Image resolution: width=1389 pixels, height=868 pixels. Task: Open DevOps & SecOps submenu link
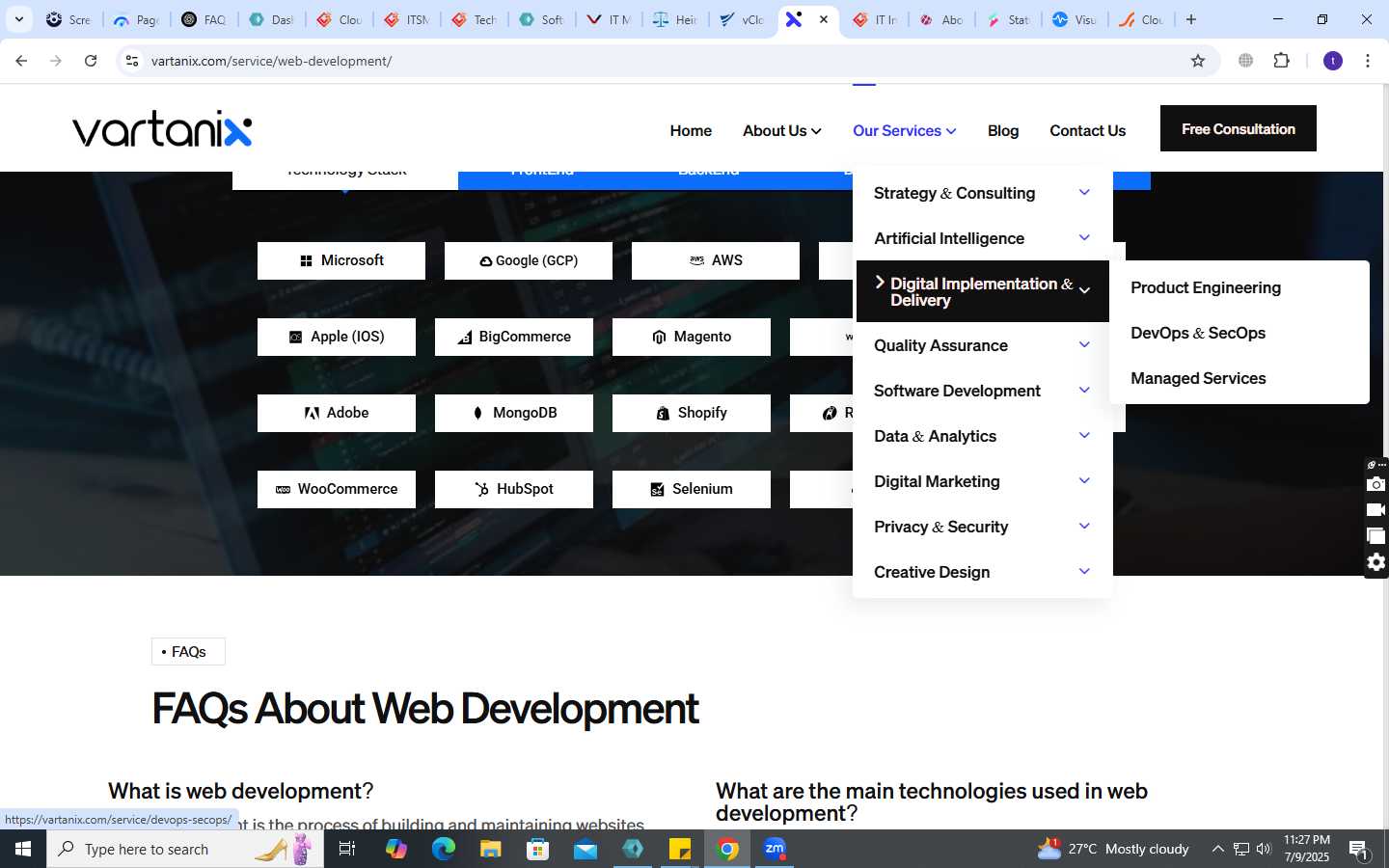coord(1198,333)
